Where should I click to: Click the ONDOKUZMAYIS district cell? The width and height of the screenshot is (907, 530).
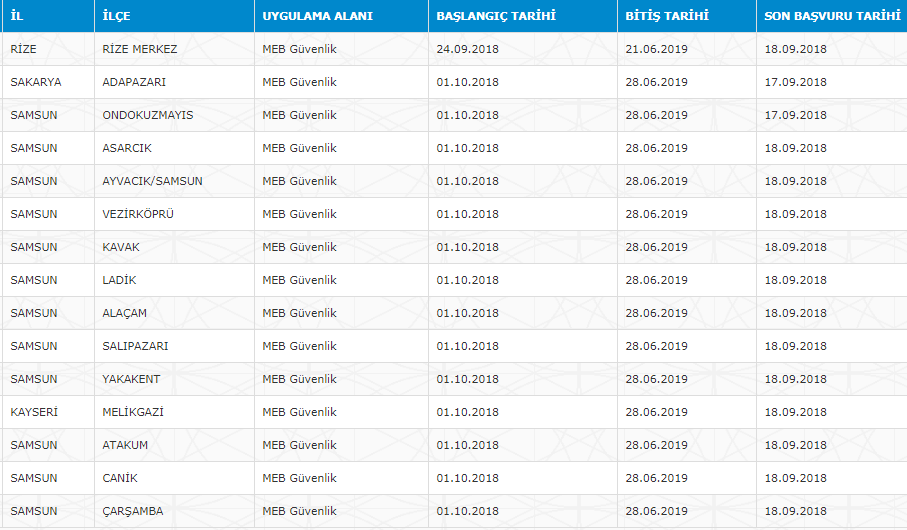(x=148, y=115)
